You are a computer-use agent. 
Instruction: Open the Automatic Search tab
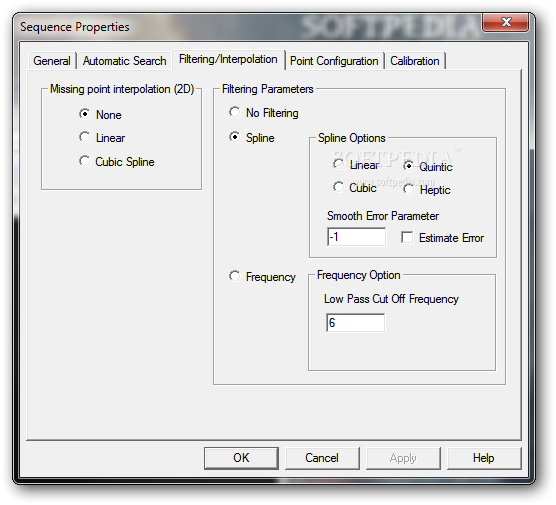124,61
